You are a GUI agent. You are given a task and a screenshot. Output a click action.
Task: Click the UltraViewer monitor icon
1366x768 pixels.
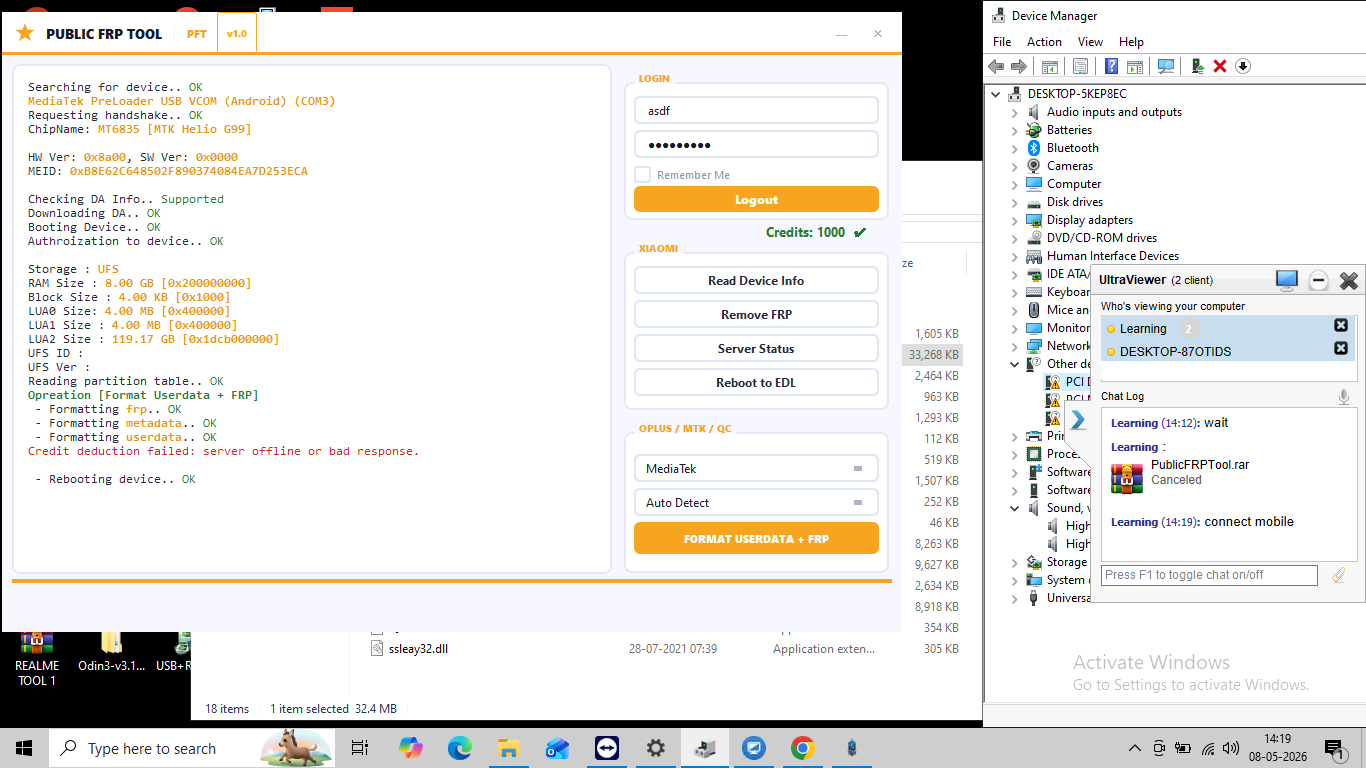1286,281
